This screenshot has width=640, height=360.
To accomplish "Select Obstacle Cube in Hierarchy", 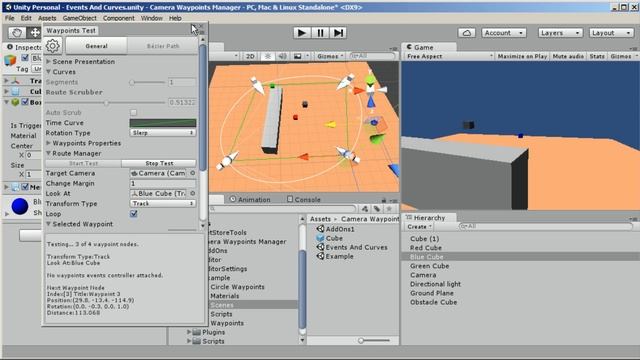I will (433, 302).
